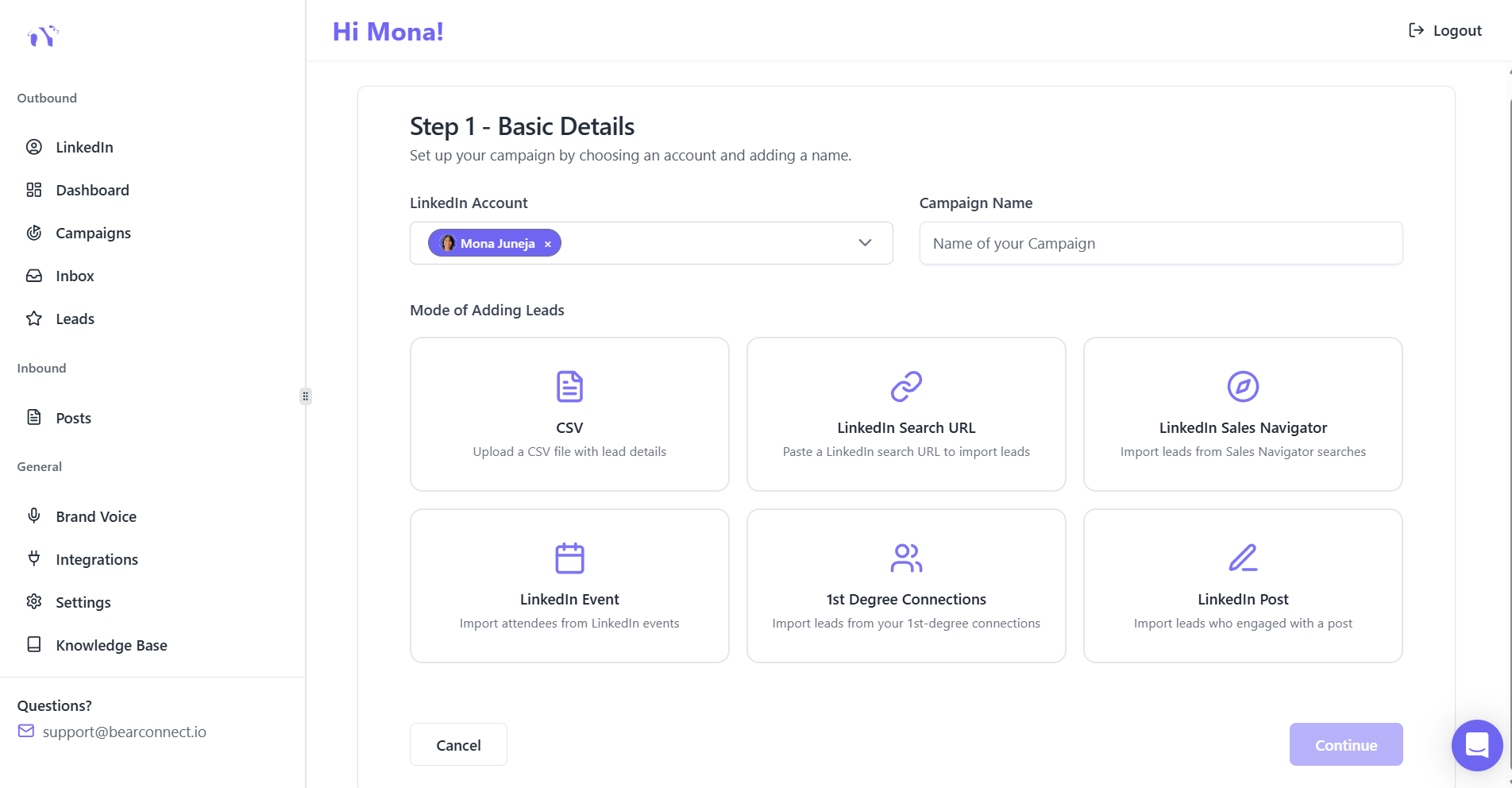The height and width of the screenshot is (788, 1512).
Task: Choose the 1st Degree Connections people icon
Action: click(906, 558)
